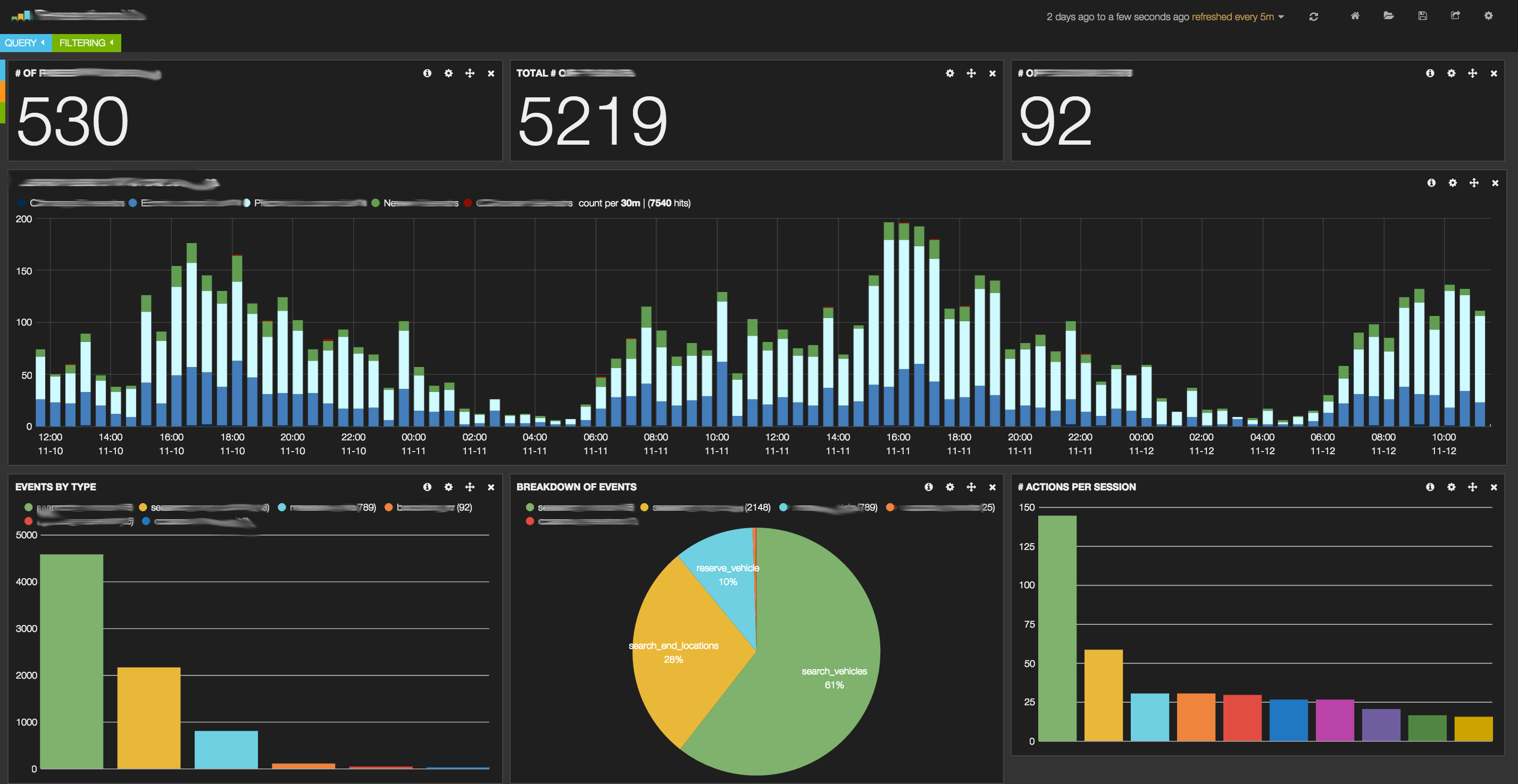Click the green legend dot in histogram
1518x784 pixels.
pos(376,203)
